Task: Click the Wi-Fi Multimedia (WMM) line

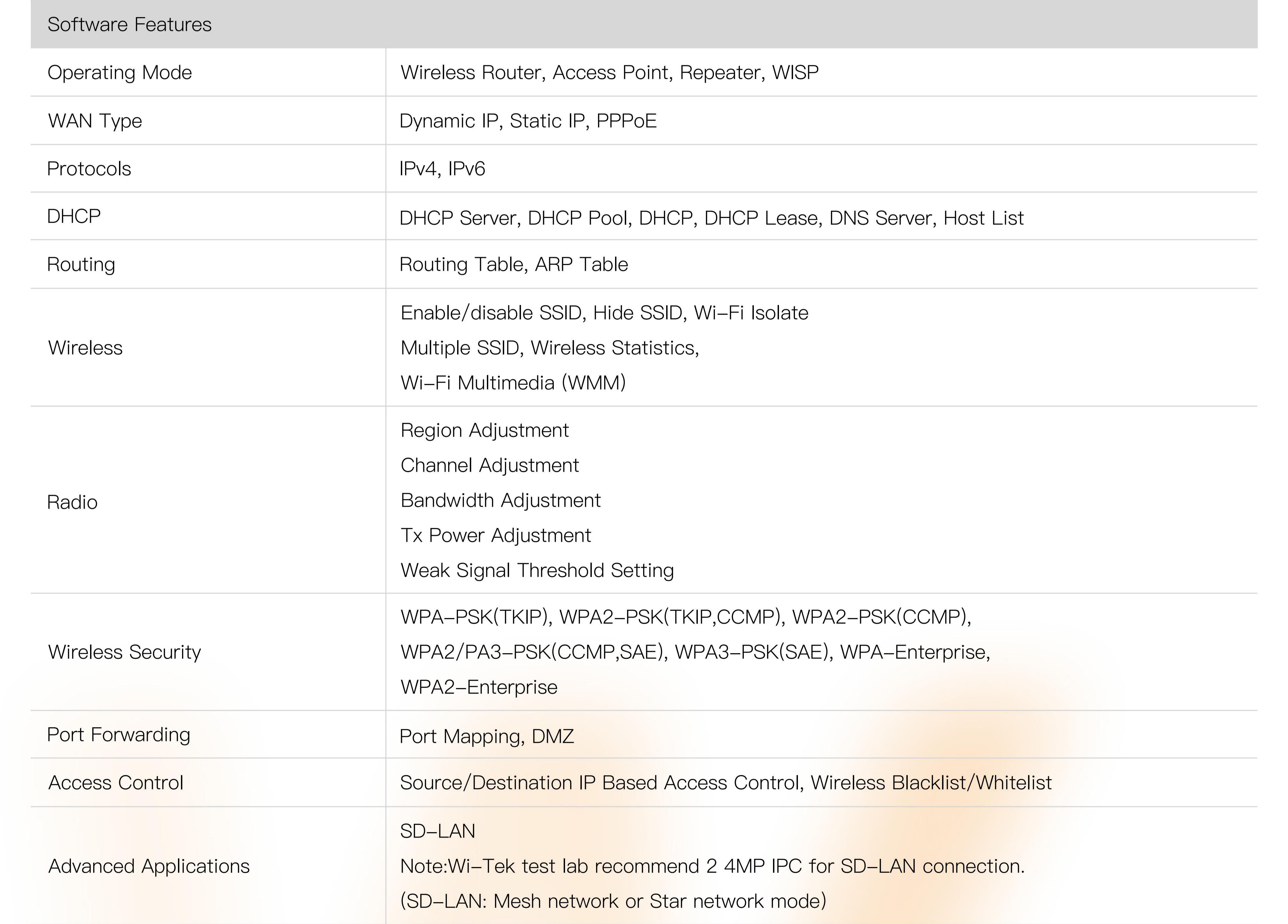Action: [513, 383]
